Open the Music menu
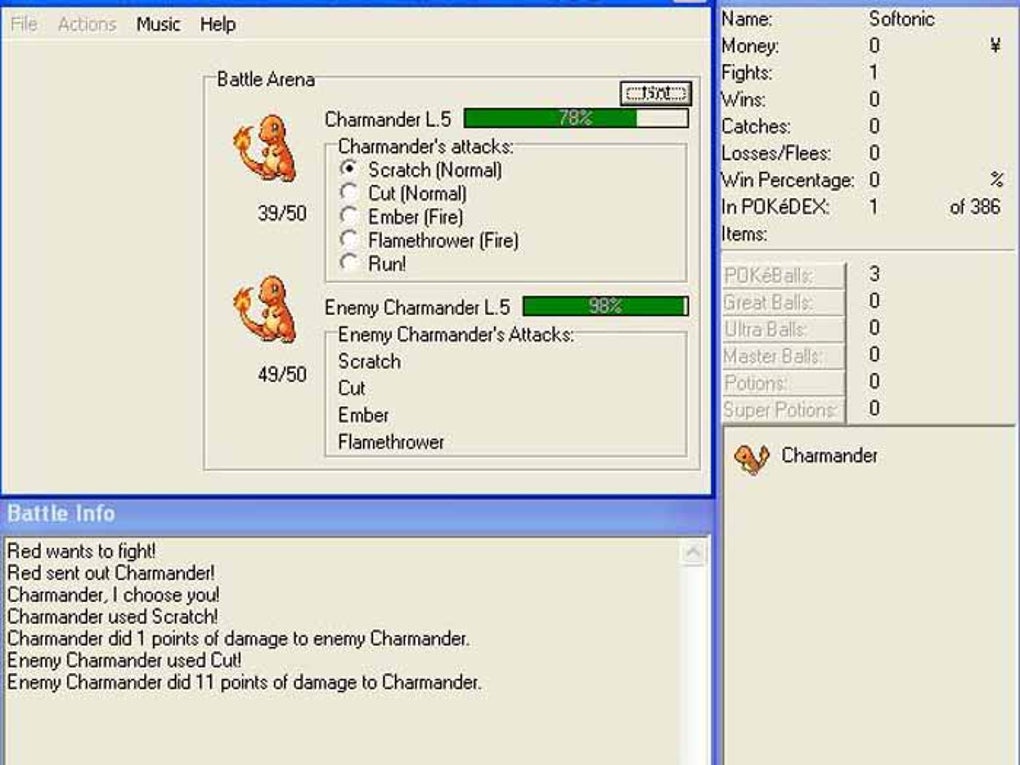The height and width of the screenshot is (765, 1020). (158, 24)
